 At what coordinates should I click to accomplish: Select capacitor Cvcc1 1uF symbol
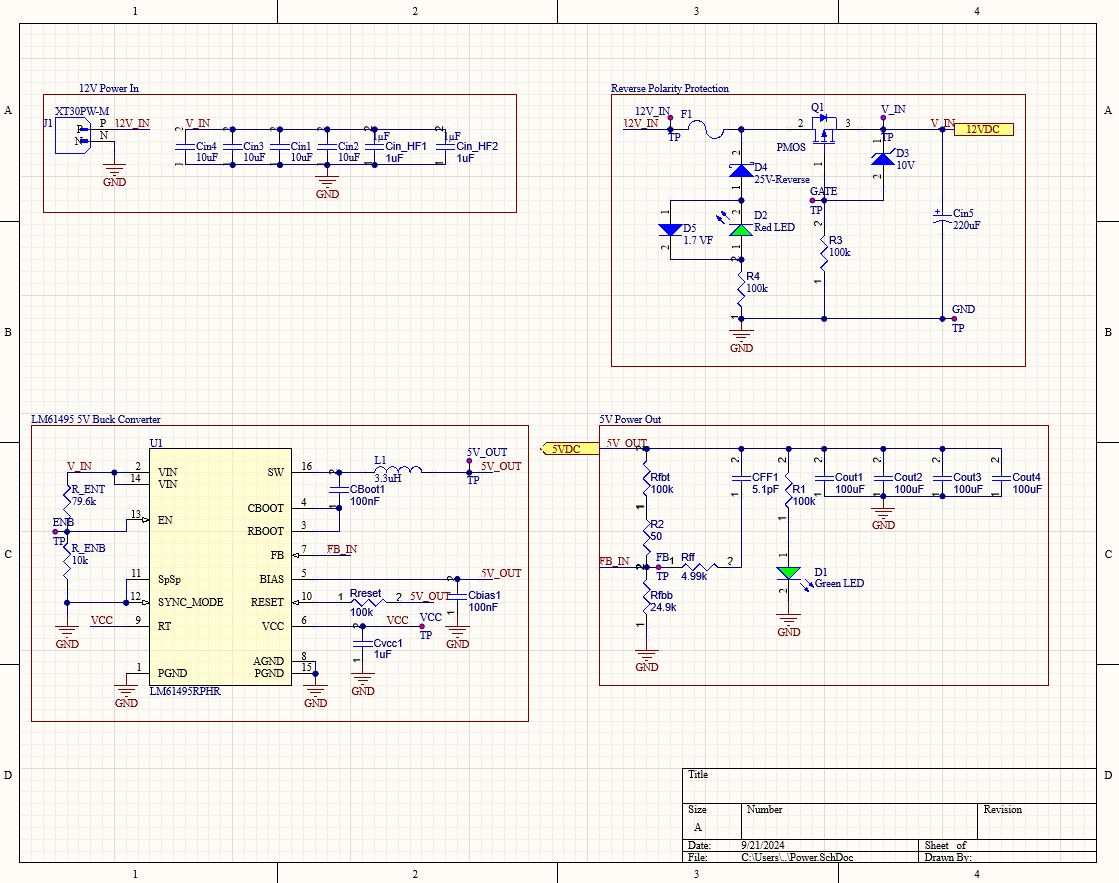coord(363,643)
